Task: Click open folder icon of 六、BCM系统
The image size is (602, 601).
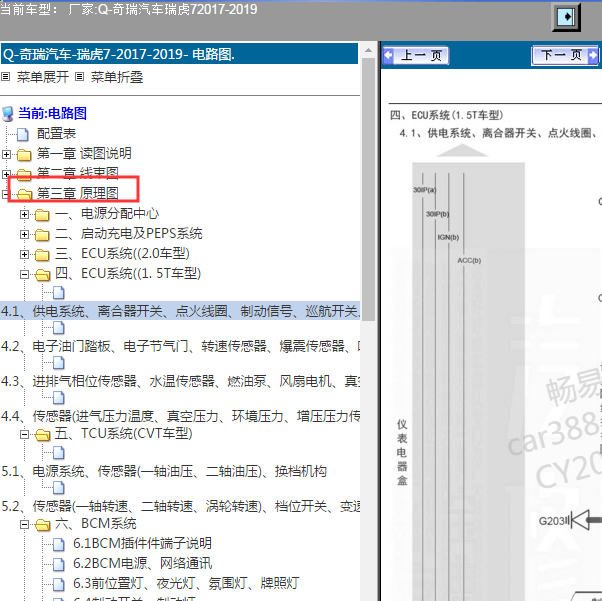Action: (42, 525)
